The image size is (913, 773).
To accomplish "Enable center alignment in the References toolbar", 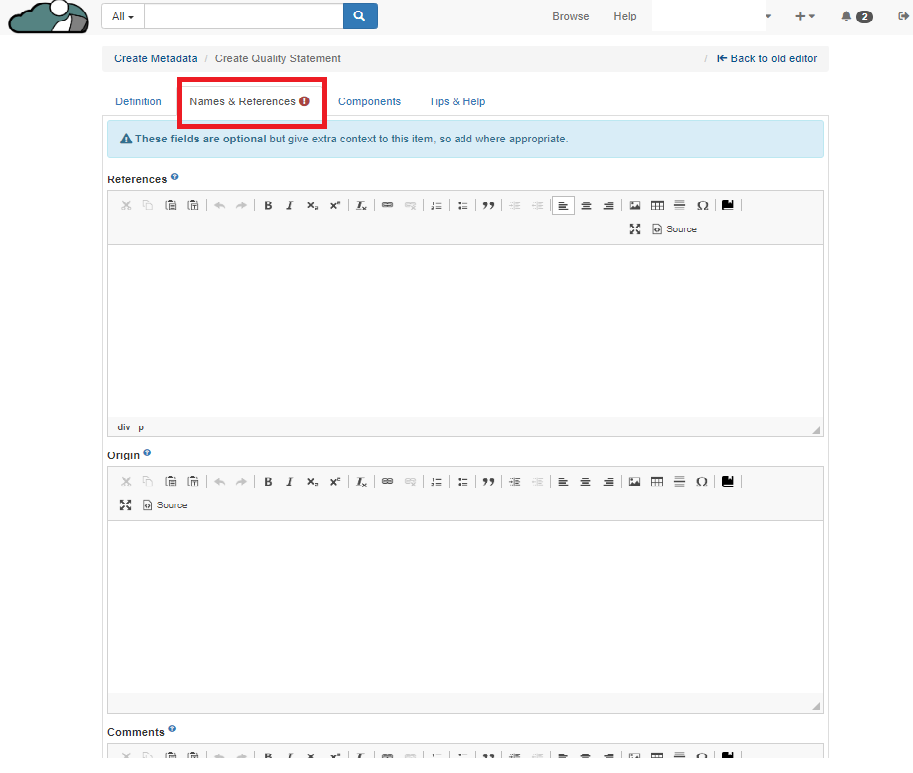I will pos(586,206).
